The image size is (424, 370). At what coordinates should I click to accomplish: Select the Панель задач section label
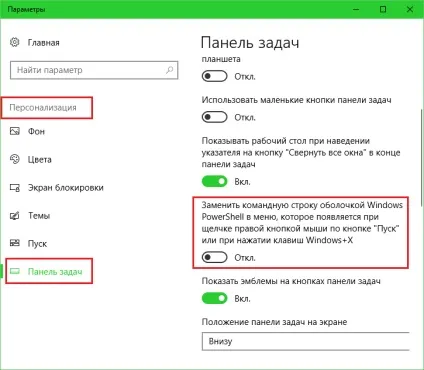tap(55, 272)
